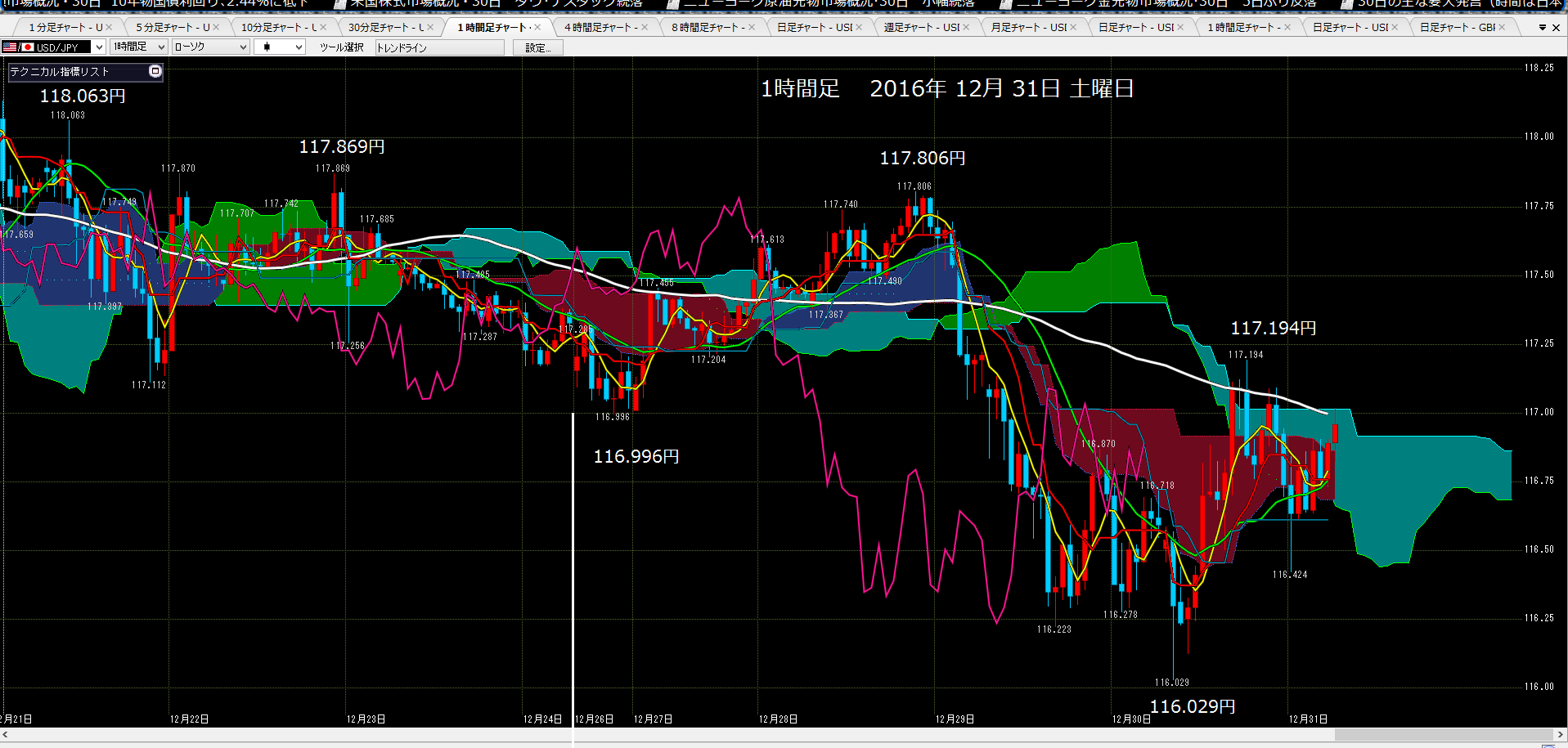Collapse the テクニカル指標リスト panel icon
This screenshot has width=1568, height=748.
(x=155, y=71)
